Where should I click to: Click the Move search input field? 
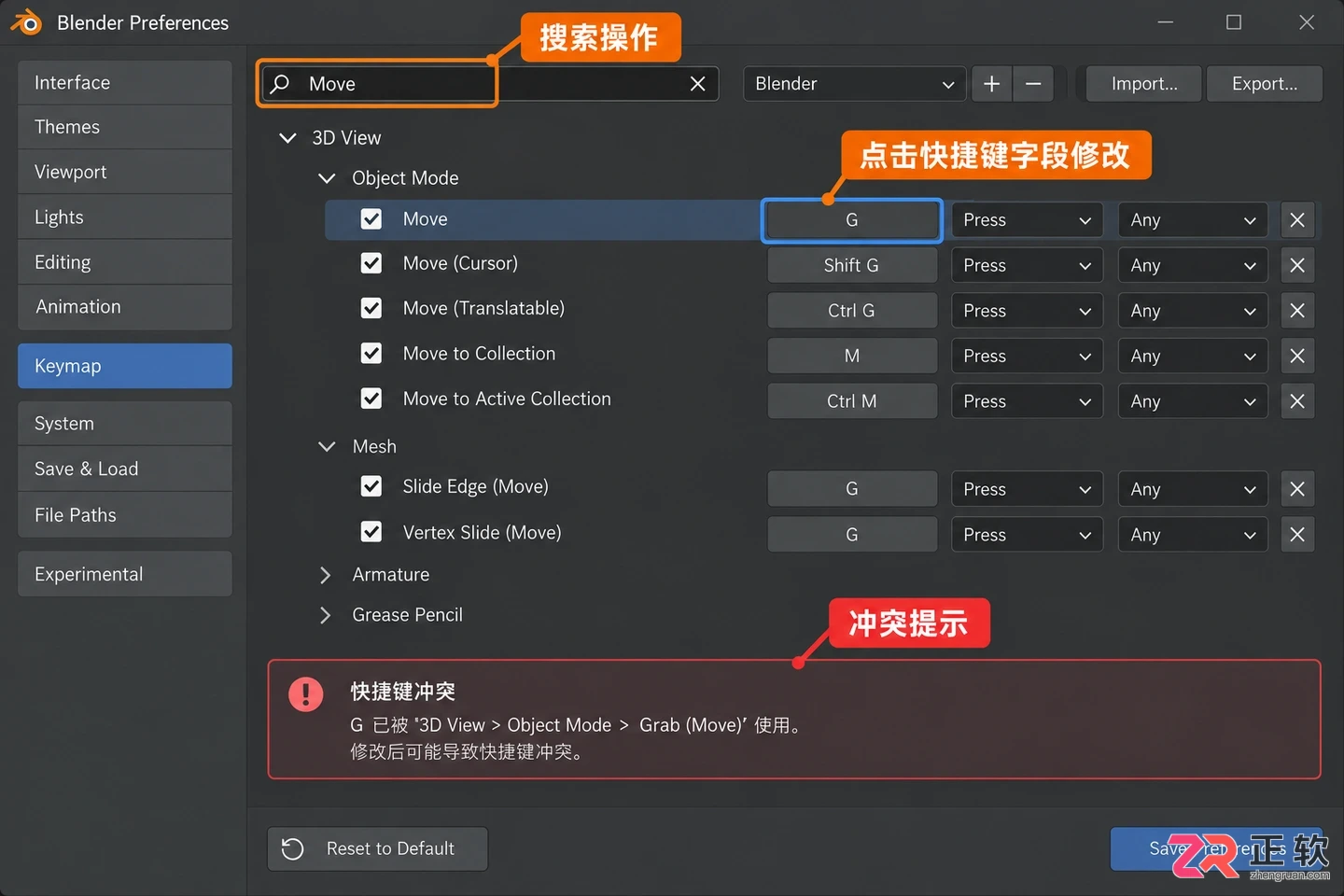(x=489, y=84)
